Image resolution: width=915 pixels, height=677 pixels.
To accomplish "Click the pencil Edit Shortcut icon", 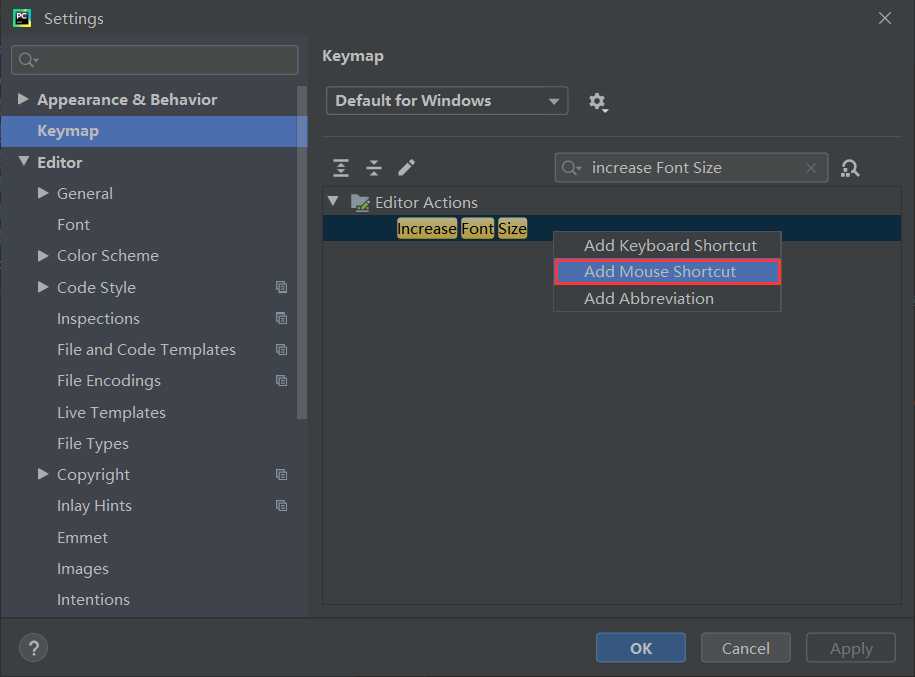I will tap(406, 168).
